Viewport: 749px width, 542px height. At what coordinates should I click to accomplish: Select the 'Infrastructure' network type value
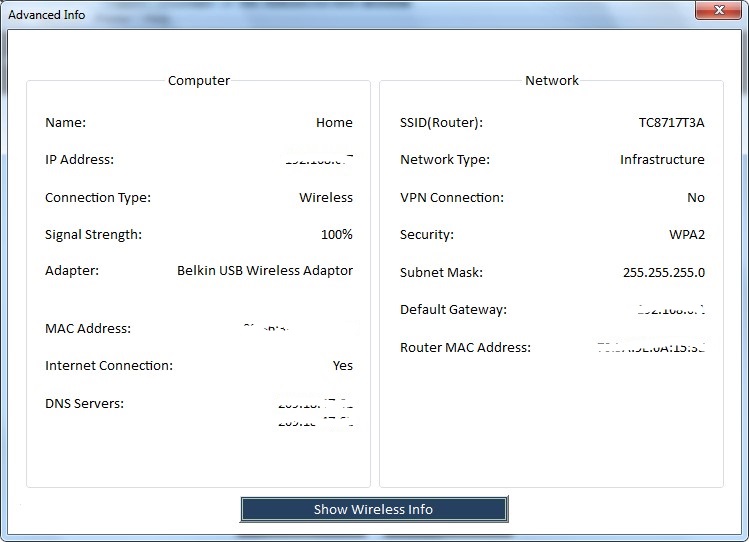tap(662, 159)
